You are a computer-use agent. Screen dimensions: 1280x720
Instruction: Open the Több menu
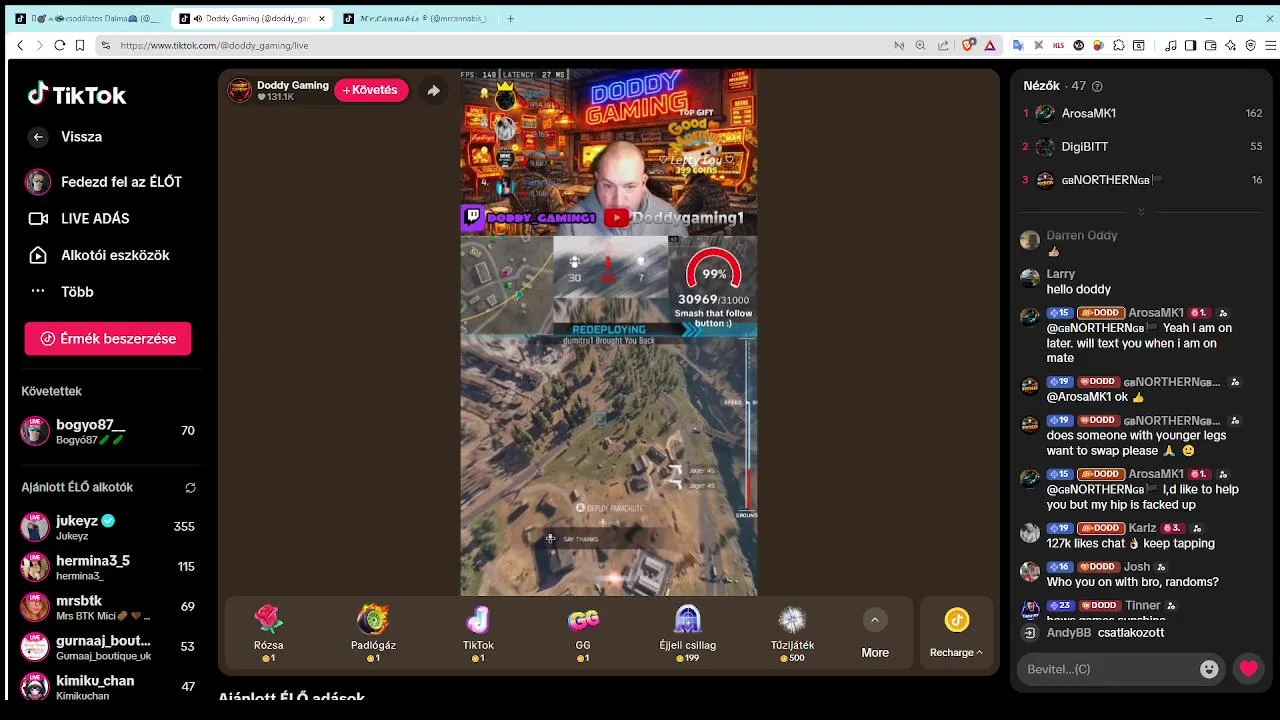(61, 292)
